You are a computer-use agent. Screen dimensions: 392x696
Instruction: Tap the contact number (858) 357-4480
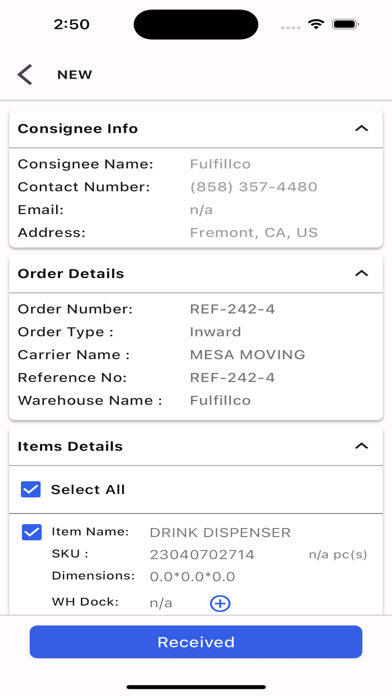click(253, 187)
